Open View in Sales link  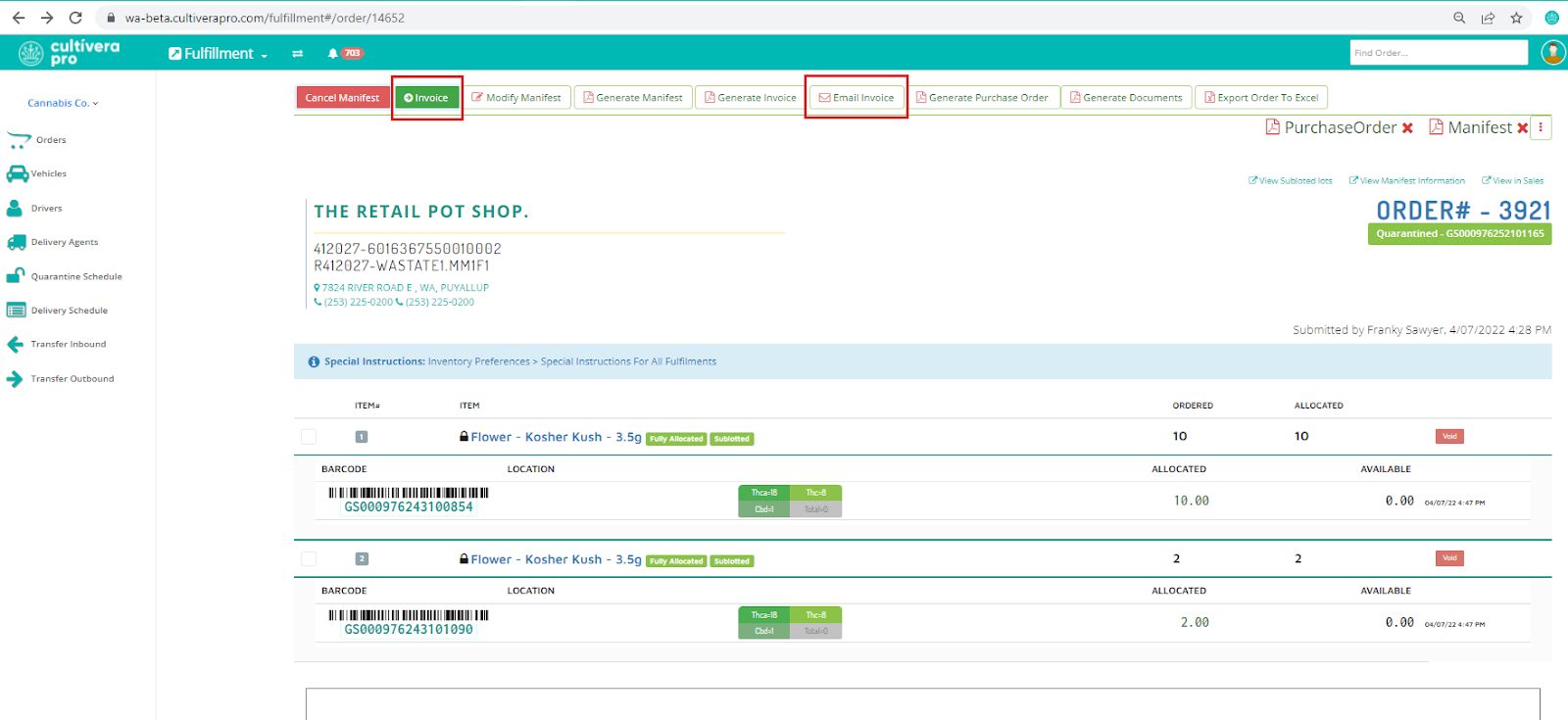[x=1513, y=181]
